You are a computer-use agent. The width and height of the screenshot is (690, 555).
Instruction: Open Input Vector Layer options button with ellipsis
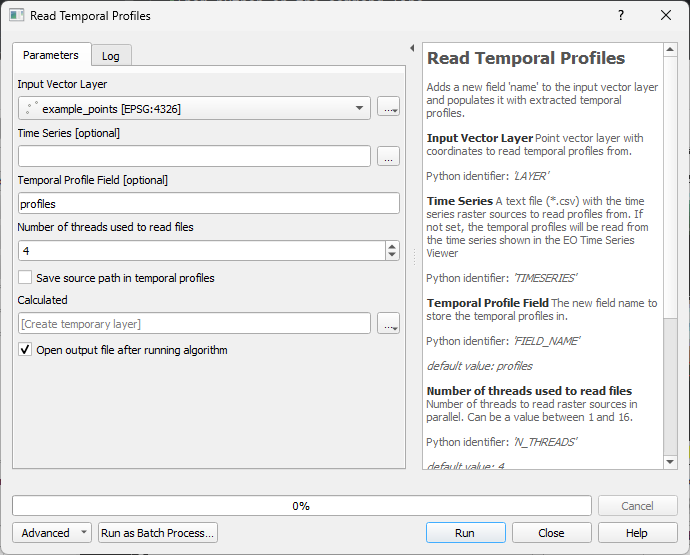pyautogui.click(x=389, y=108)
